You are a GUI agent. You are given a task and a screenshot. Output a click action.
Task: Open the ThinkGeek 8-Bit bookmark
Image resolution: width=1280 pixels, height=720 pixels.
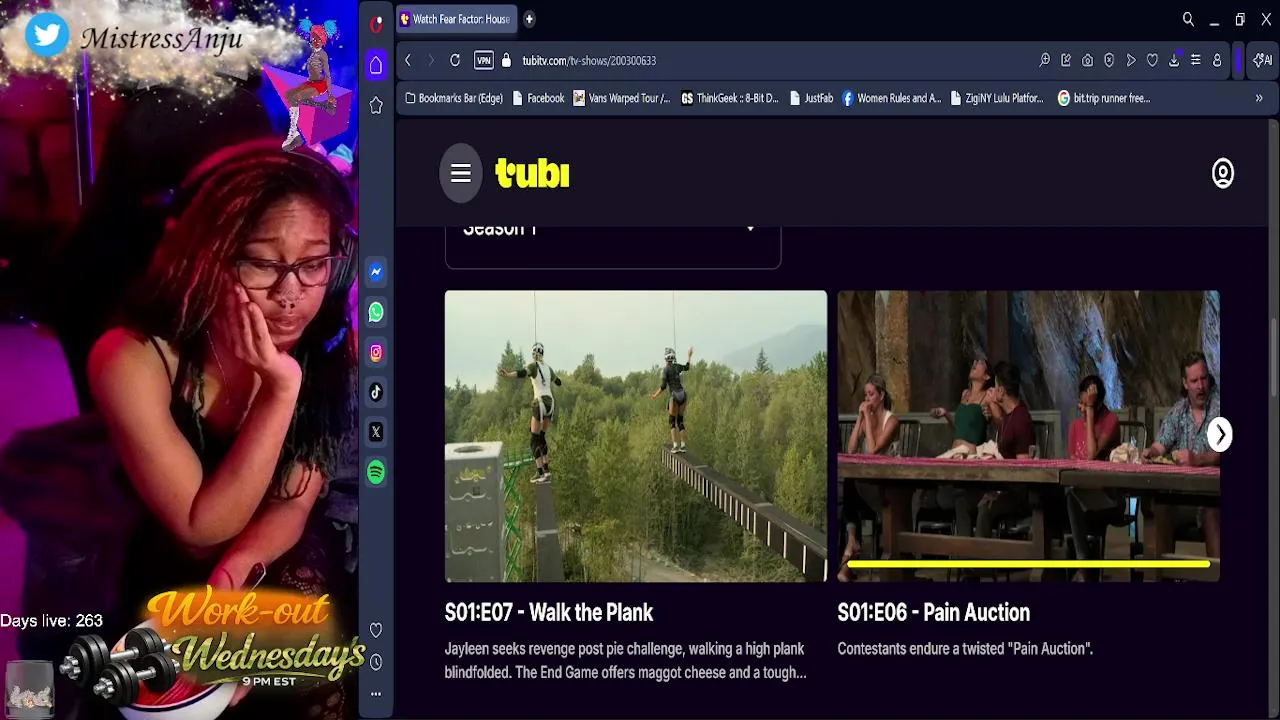tap(730, 98)
